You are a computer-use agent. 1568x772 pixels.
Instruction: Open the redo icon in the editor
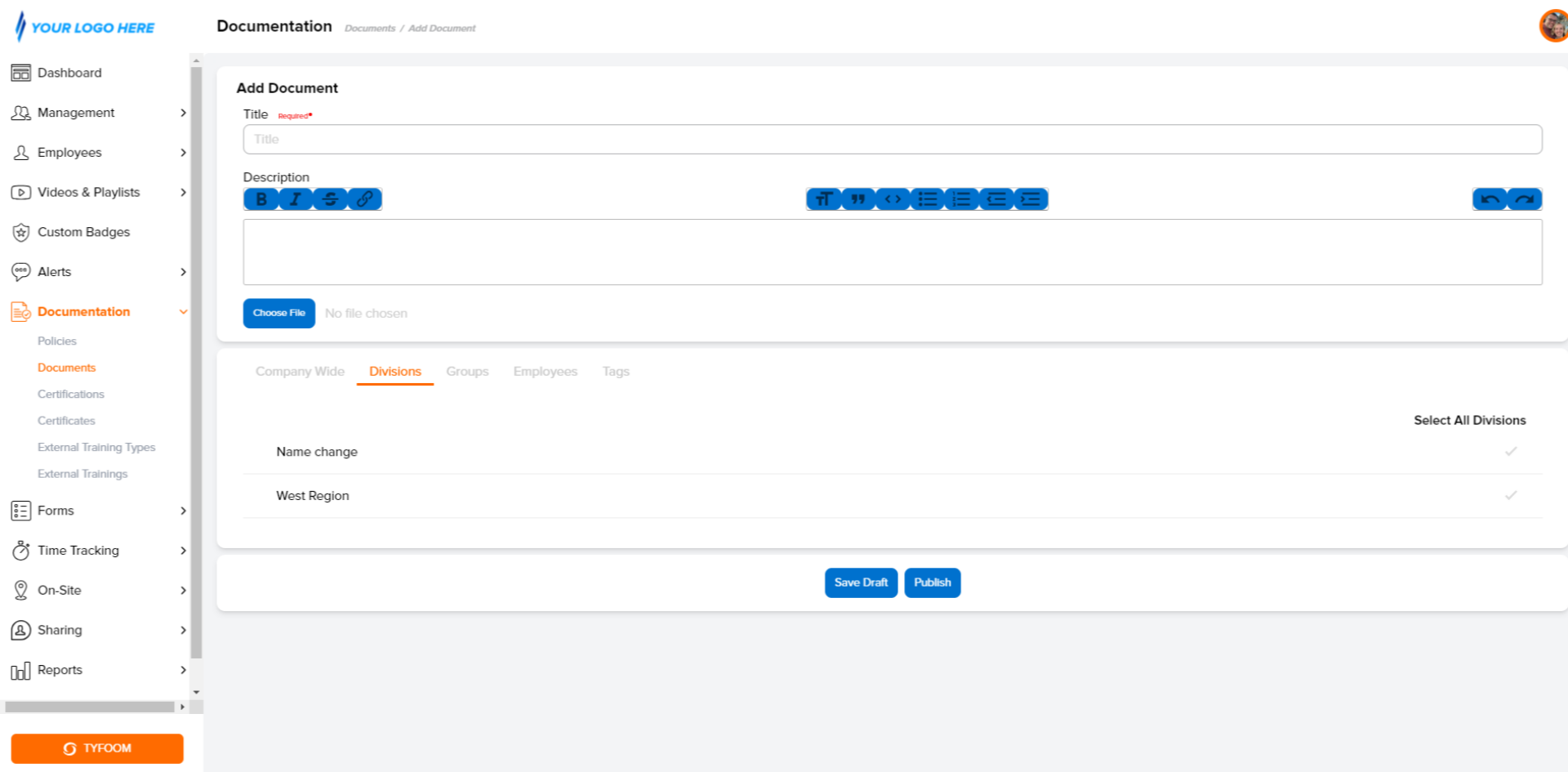1524,199
